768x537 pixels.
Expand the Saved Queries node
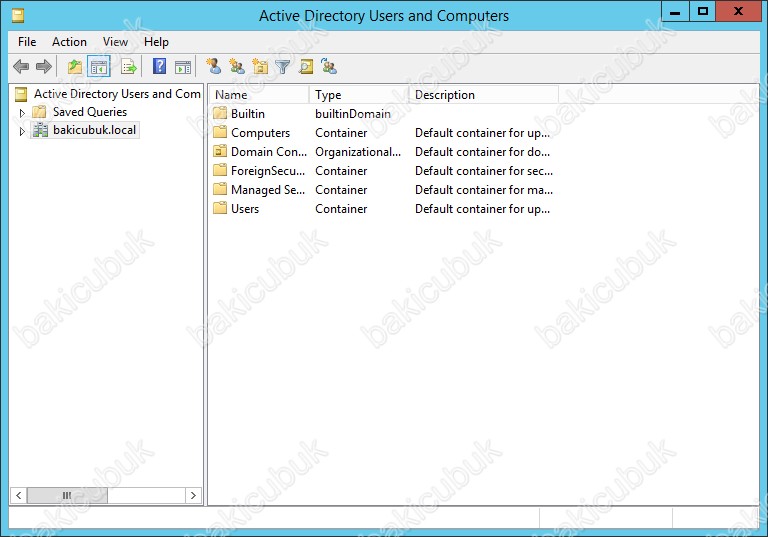point(22,113)
